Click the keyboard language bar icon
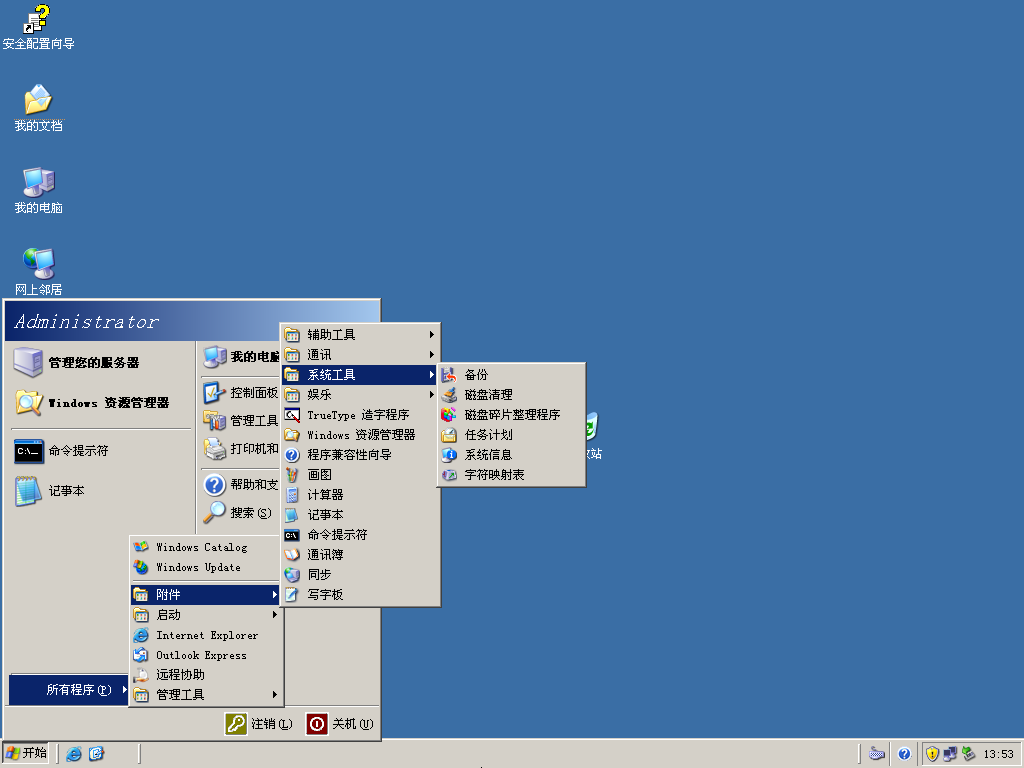This screenshot has width=1024, height=768. (x=877, y=754)
